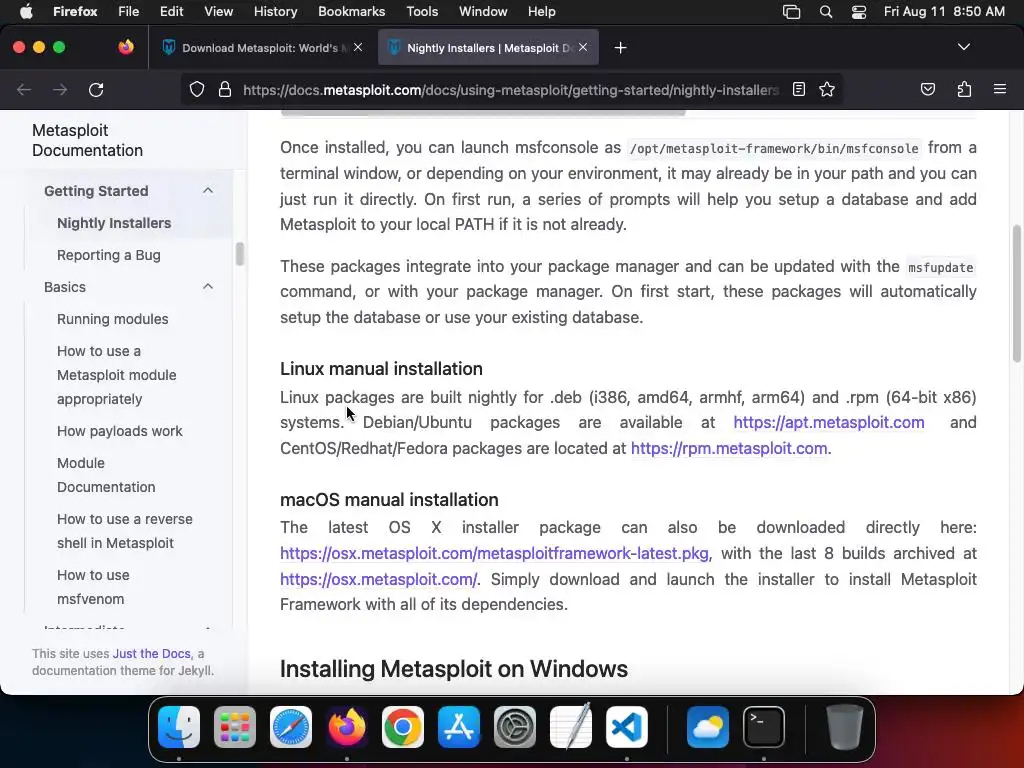Open Trash in the dock
Image resolution: width=1024 pixels, height=768 pixels.
tap(845, 726)
